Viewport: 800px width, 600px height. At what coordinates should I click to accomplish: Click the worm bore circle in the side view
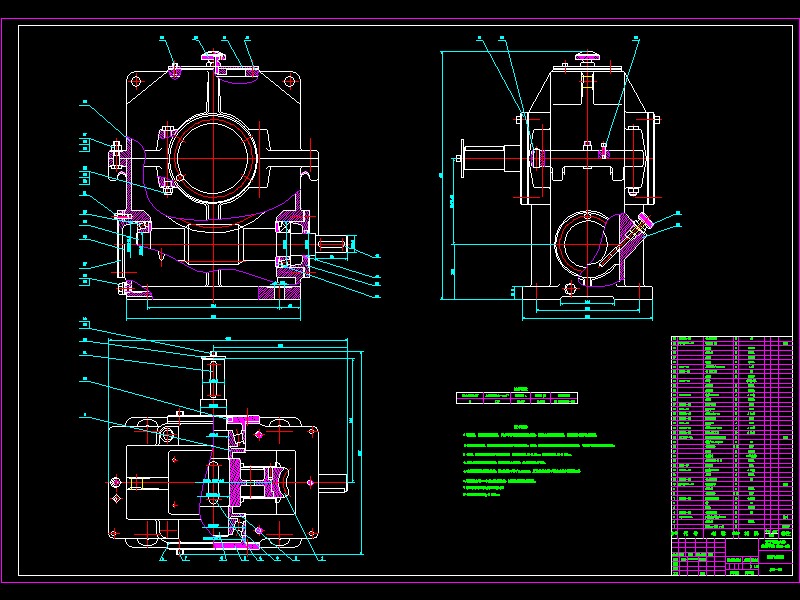(x=587, y=244)
